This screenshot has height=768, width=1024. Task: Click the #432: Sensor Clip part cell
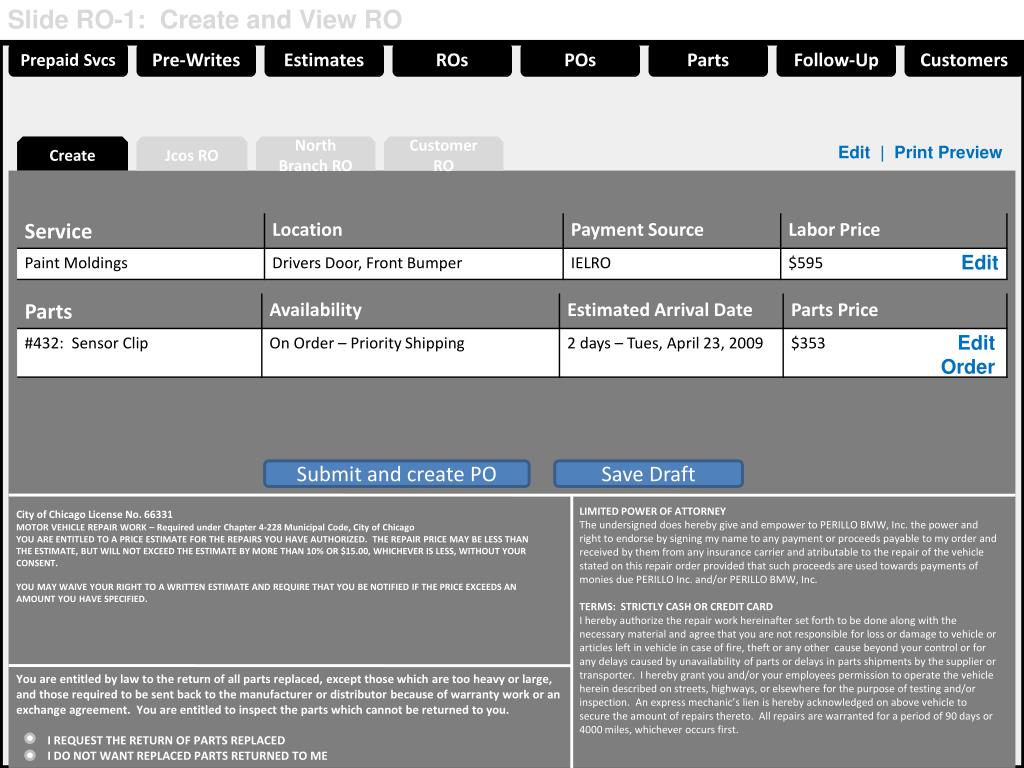[x=139, y=353]
